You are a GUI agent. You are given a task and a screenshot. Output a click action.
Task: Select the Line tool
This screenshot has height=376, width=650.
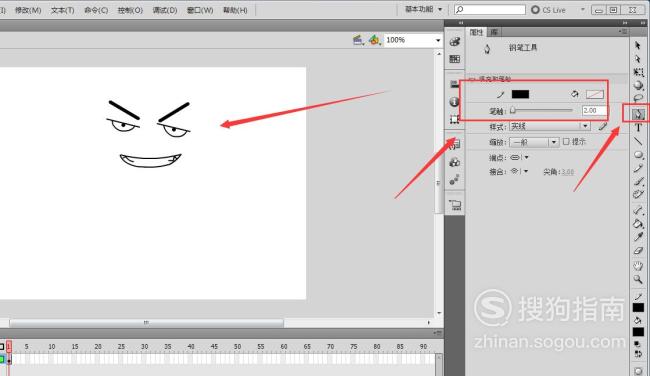[x=638, y=141]
